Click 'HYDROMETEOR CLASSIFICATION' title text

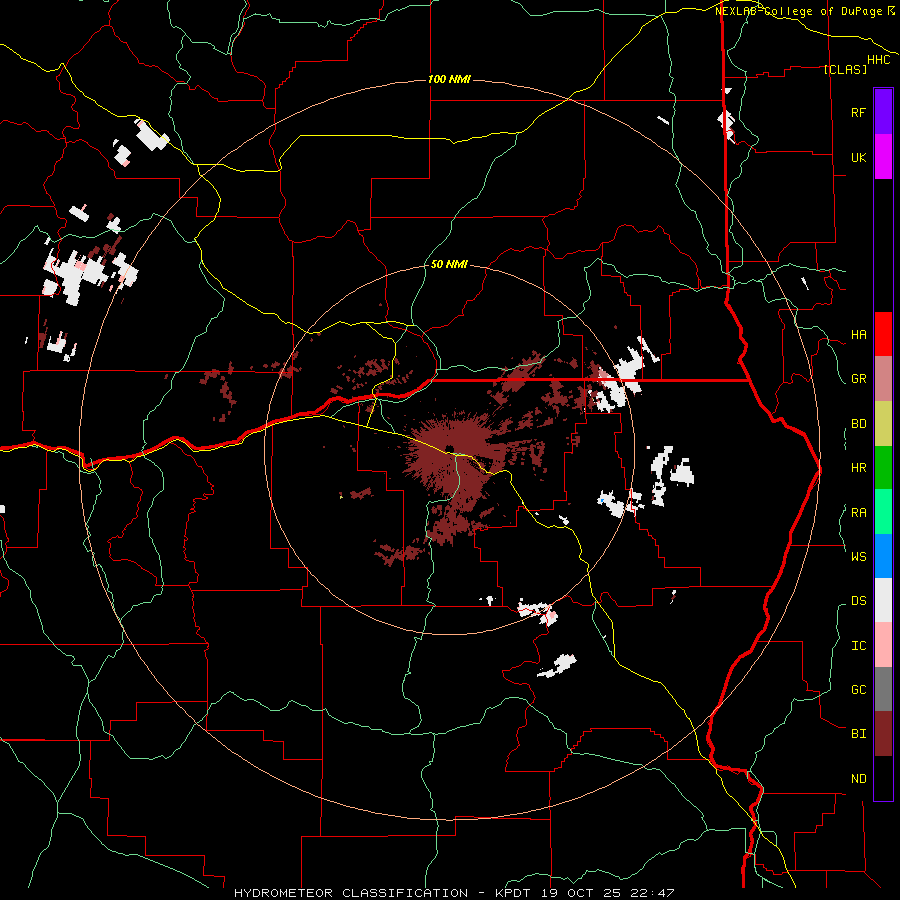(351, 893)
